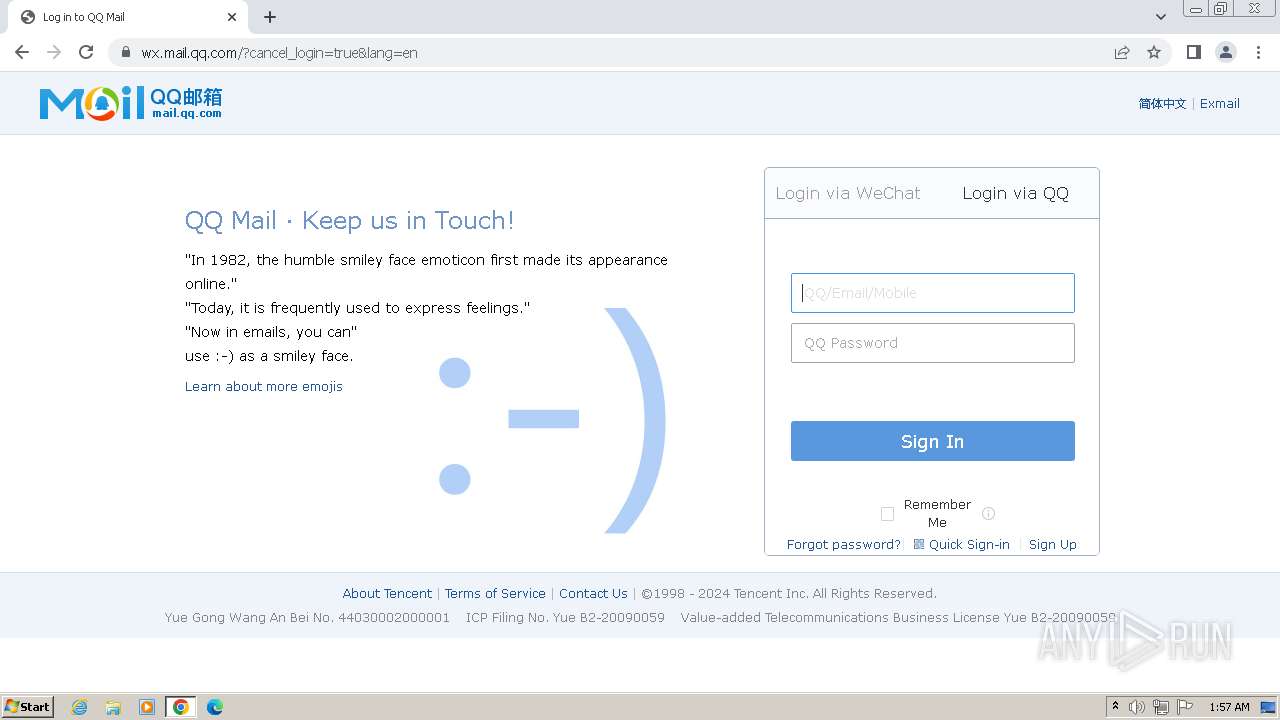Close the Log in to QQ Mail tab
The width and height of the screenshot is (1280, 720).
pos(232,17)
